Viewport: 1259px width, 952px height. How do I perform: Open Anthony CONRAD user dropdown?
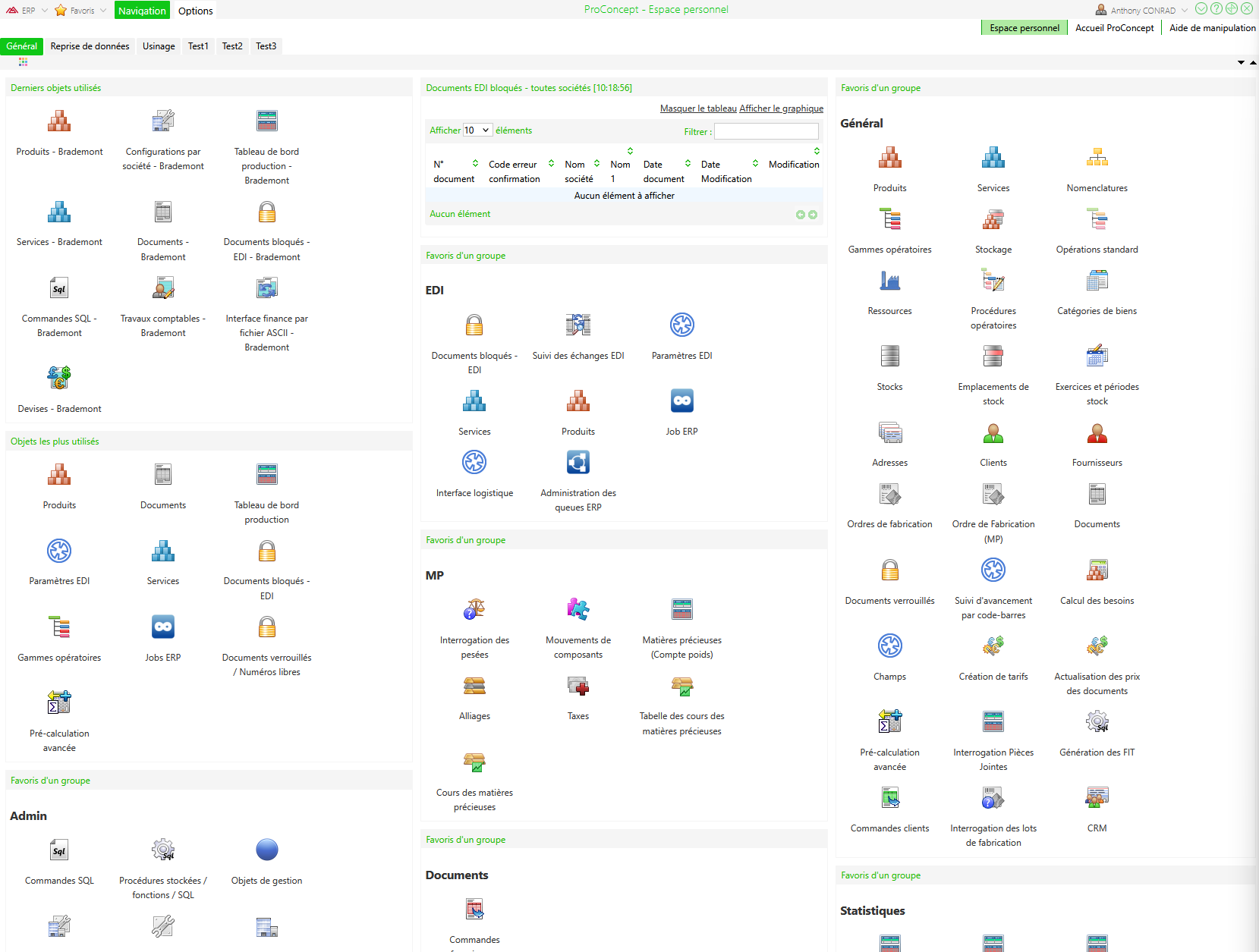click(x=1142, y=11)
